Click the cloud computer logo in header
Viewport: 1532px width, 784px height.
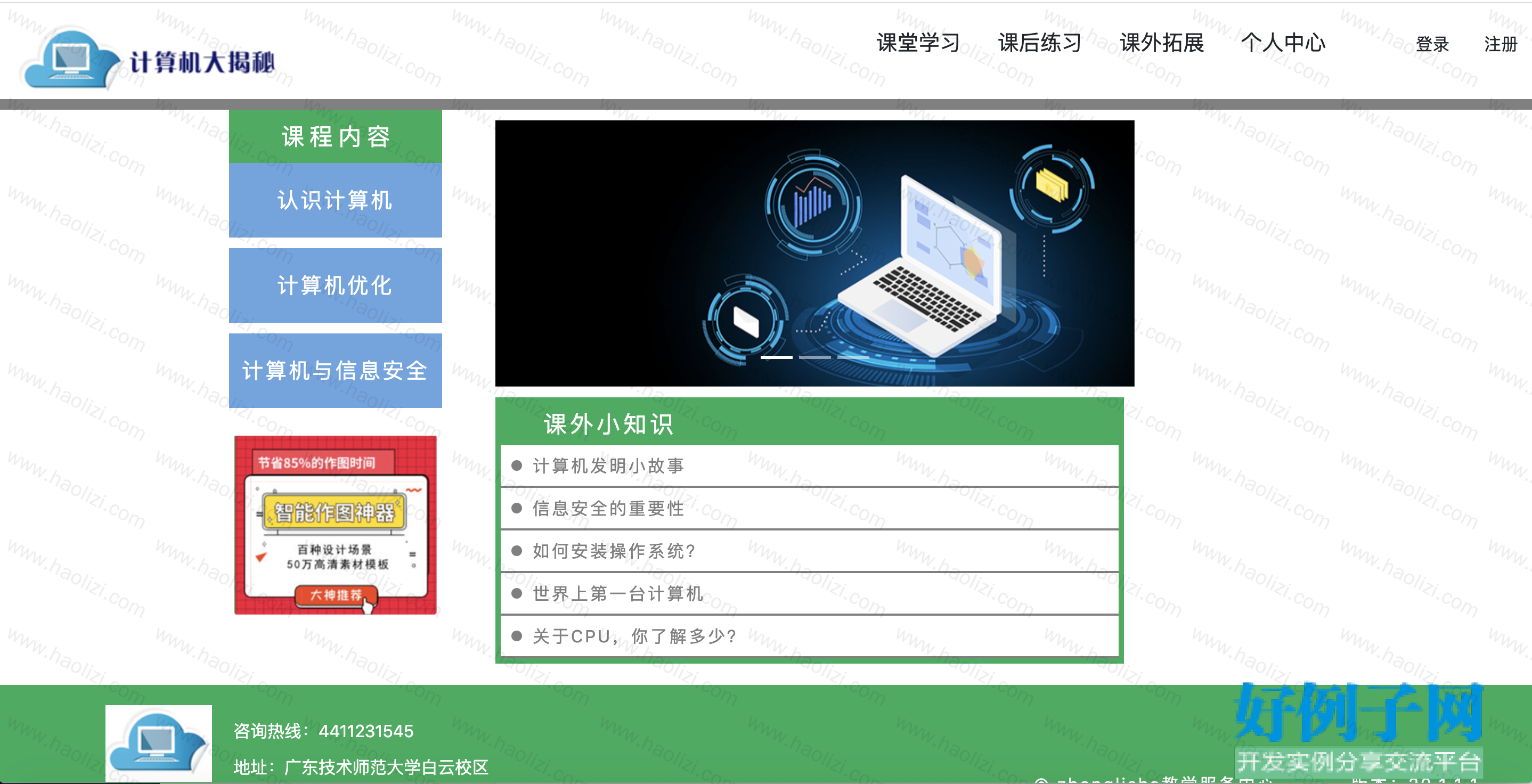71,60
